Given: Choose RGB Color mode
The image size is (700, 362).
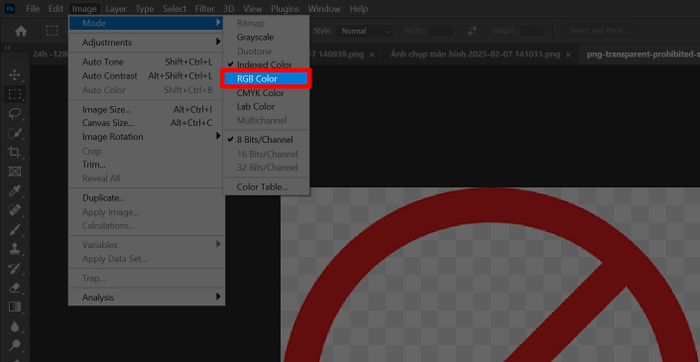Looking at the screenshot, I should [266, 79].
